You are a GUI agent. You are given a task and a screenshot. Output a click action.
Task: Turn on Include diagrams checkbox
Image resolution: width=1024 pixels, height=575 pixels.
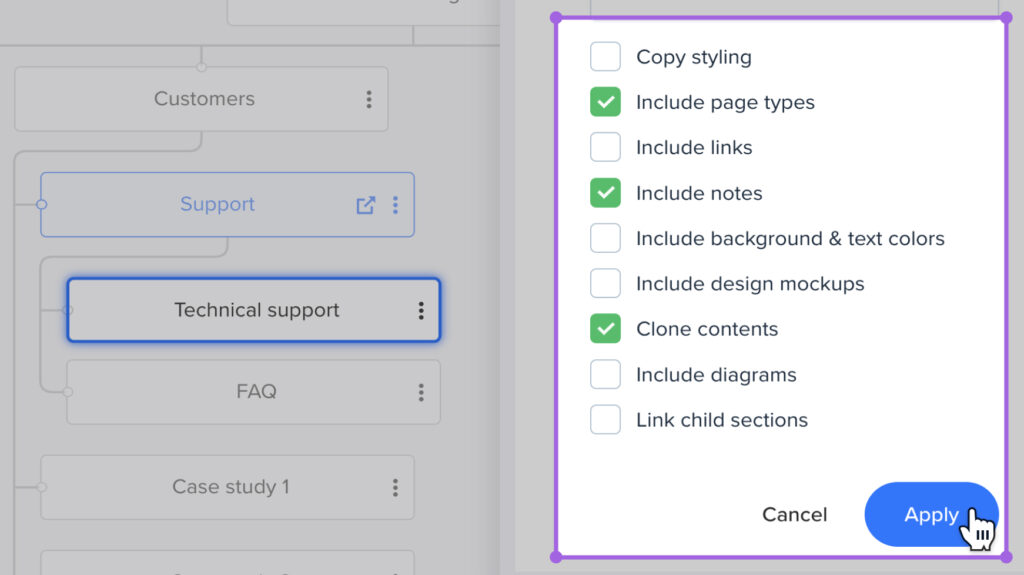point(605,375)
